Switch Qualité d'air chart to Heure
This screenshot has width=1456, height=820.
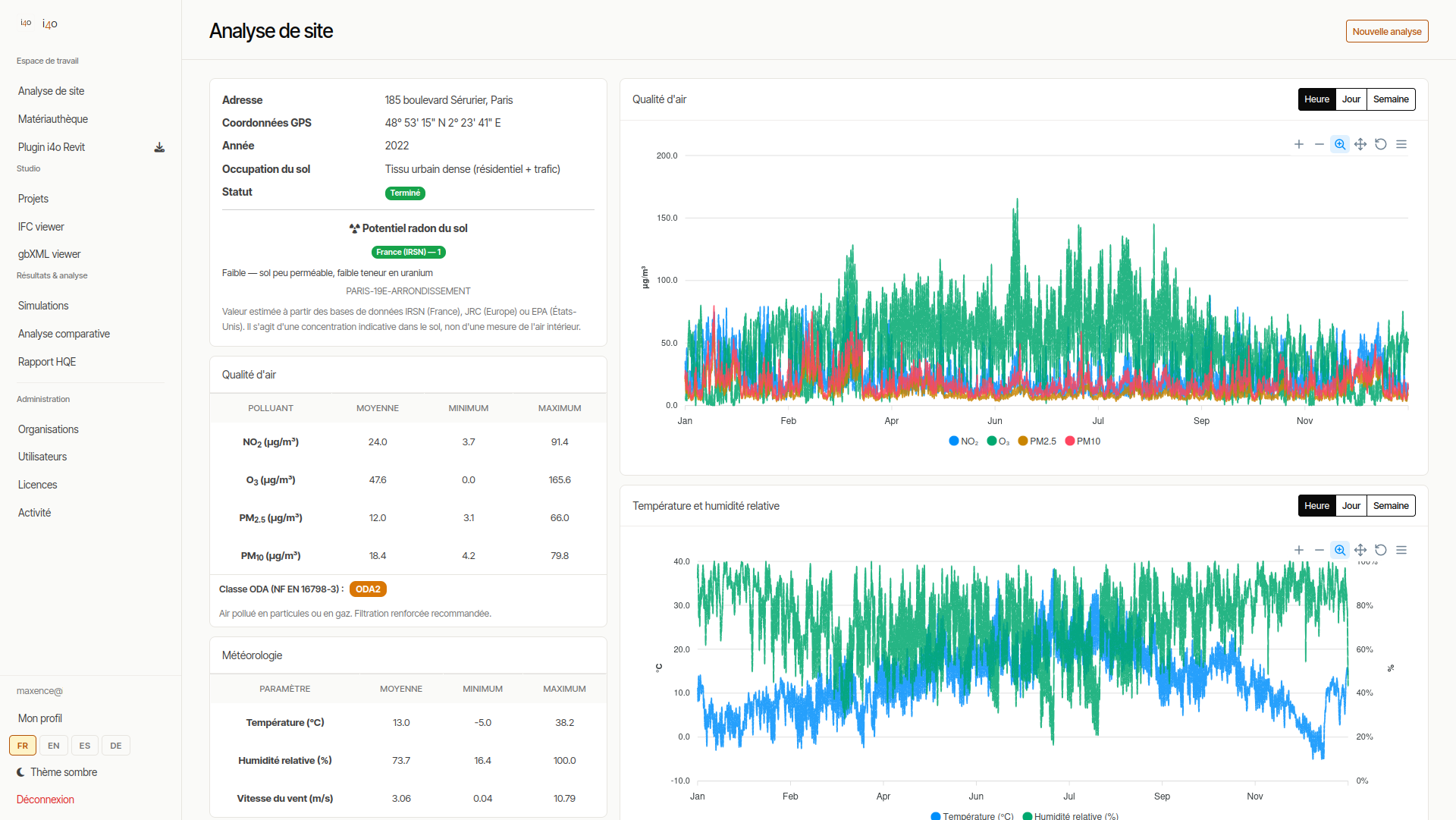click(x=1316, y=99)
